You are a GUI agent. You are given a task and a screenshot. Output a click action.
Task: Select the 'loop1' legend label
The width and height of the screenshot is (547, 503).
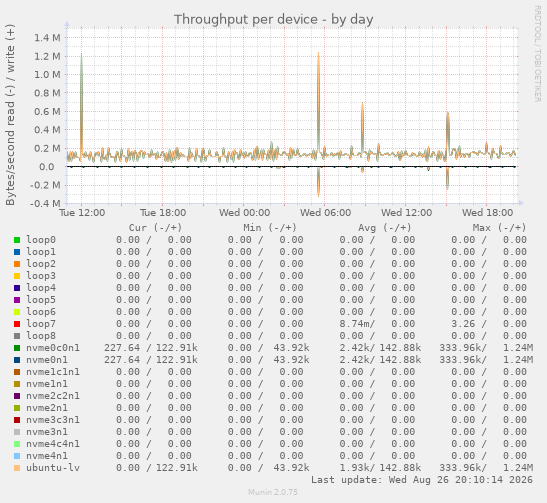[x=41, y=252]
